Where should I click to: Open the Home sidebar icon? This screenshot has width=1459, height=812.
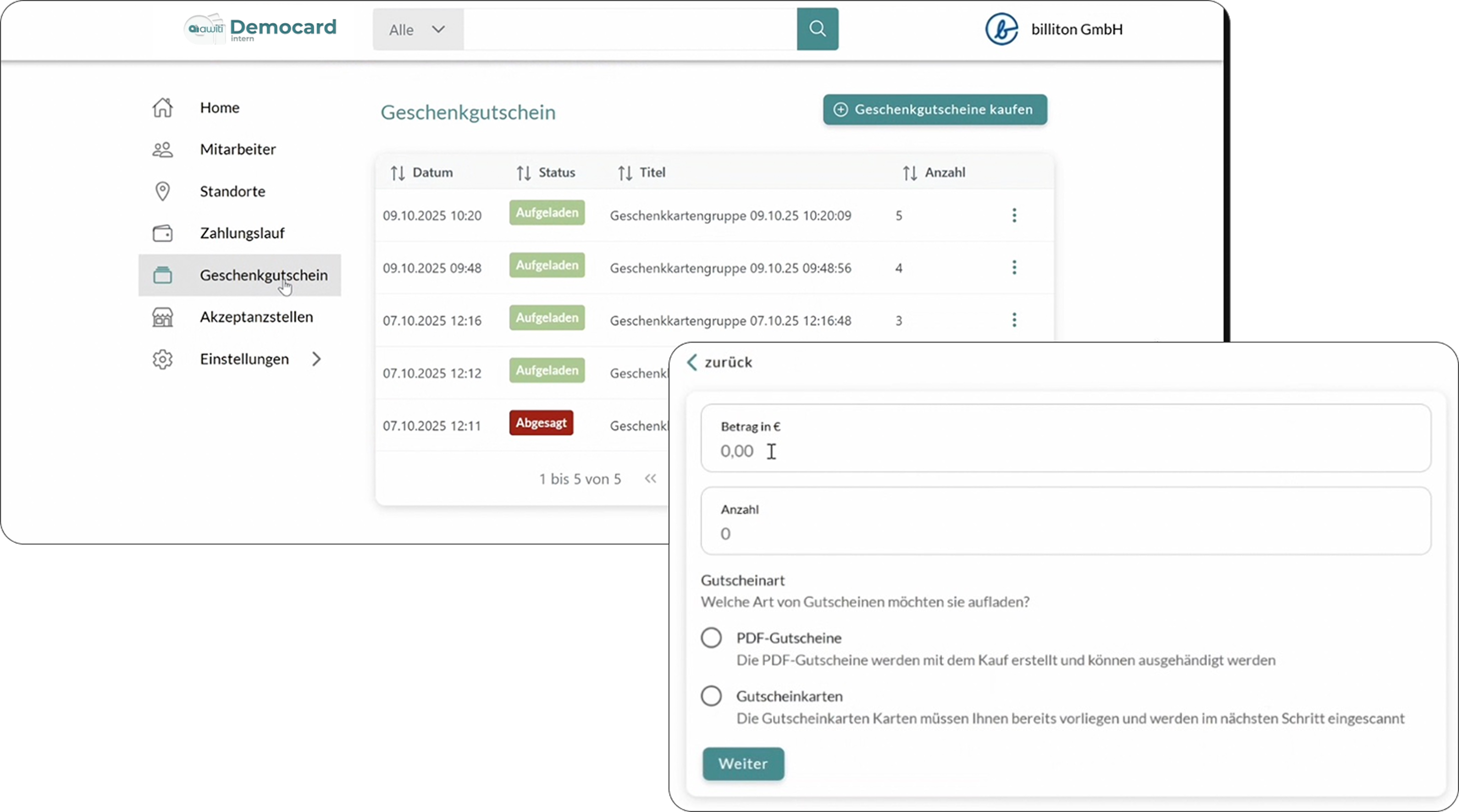point(162,107)
